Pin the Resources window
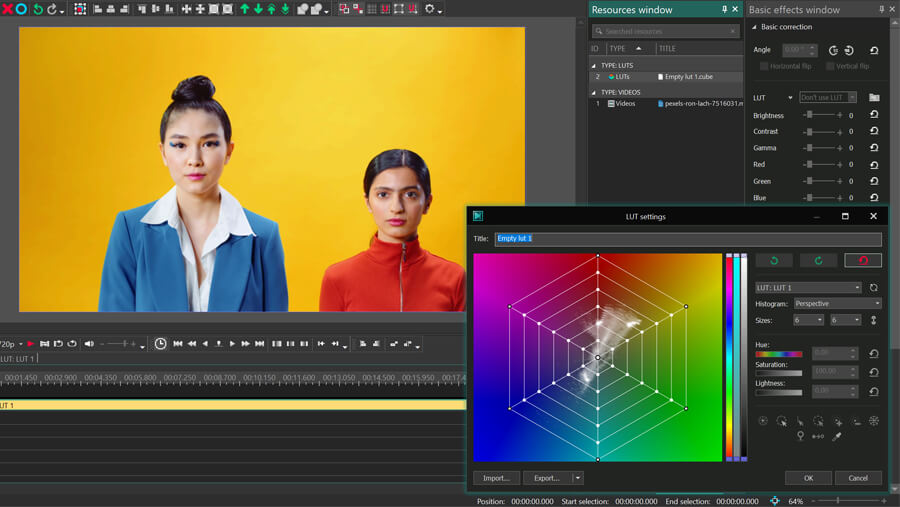 tap(724, 9)
